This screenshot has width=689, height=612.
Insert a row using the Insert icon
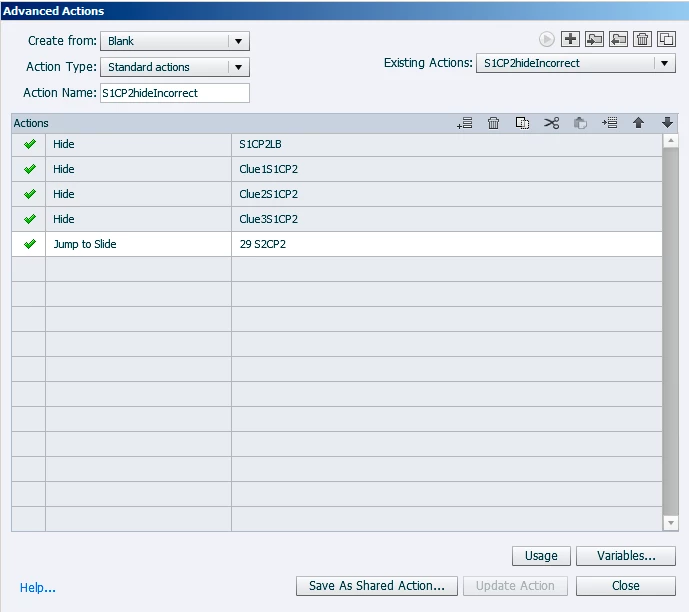(x=609, y=123)
